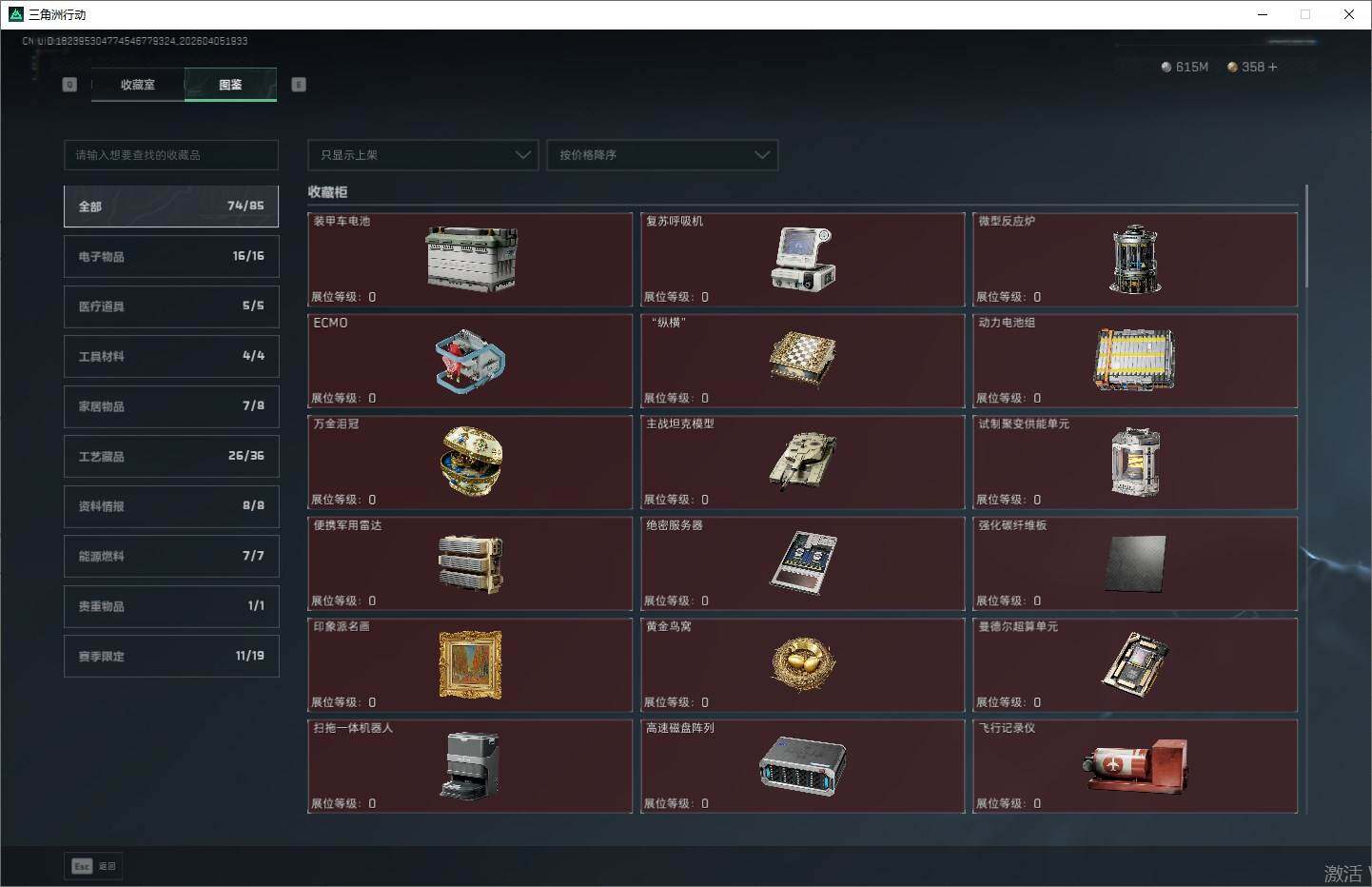The height and width of the screenshot is (887, 1372).
Task: Click the 印象派名画 painting icon
Action: (470, 664)
